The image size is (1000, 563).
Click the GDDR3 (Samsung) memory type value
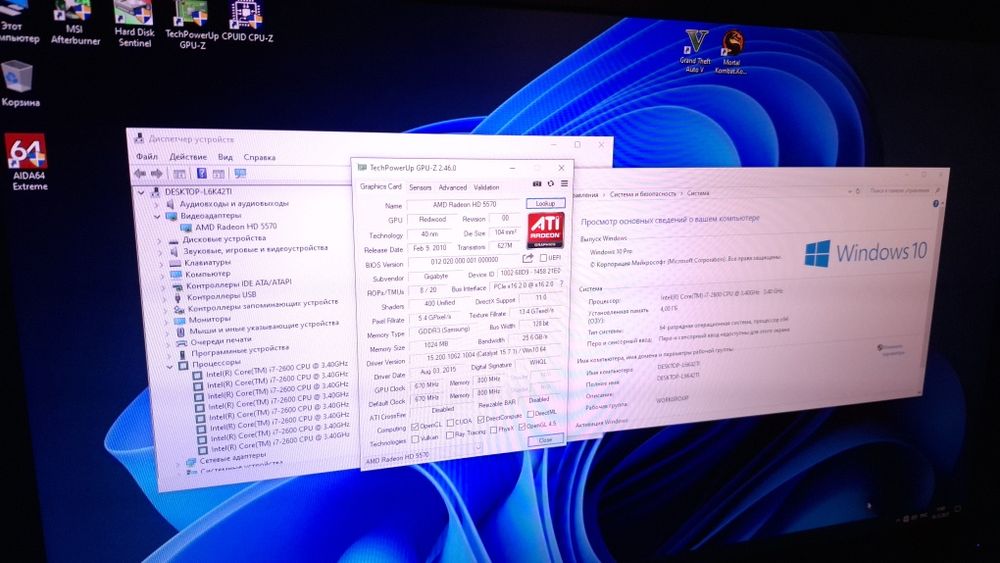click(x=443, y=331)
